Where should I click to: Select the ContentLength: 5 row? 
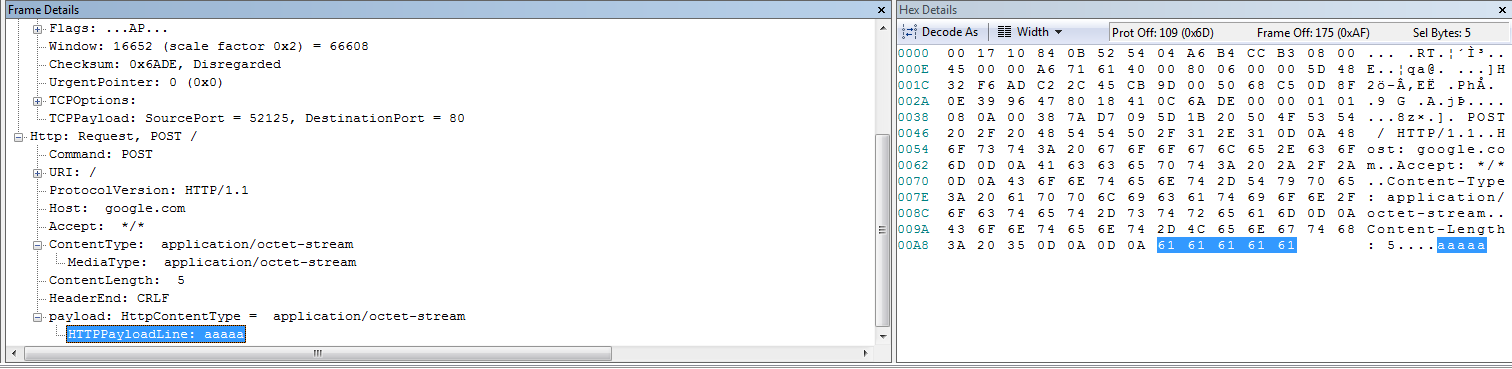(x=117, y=280)
